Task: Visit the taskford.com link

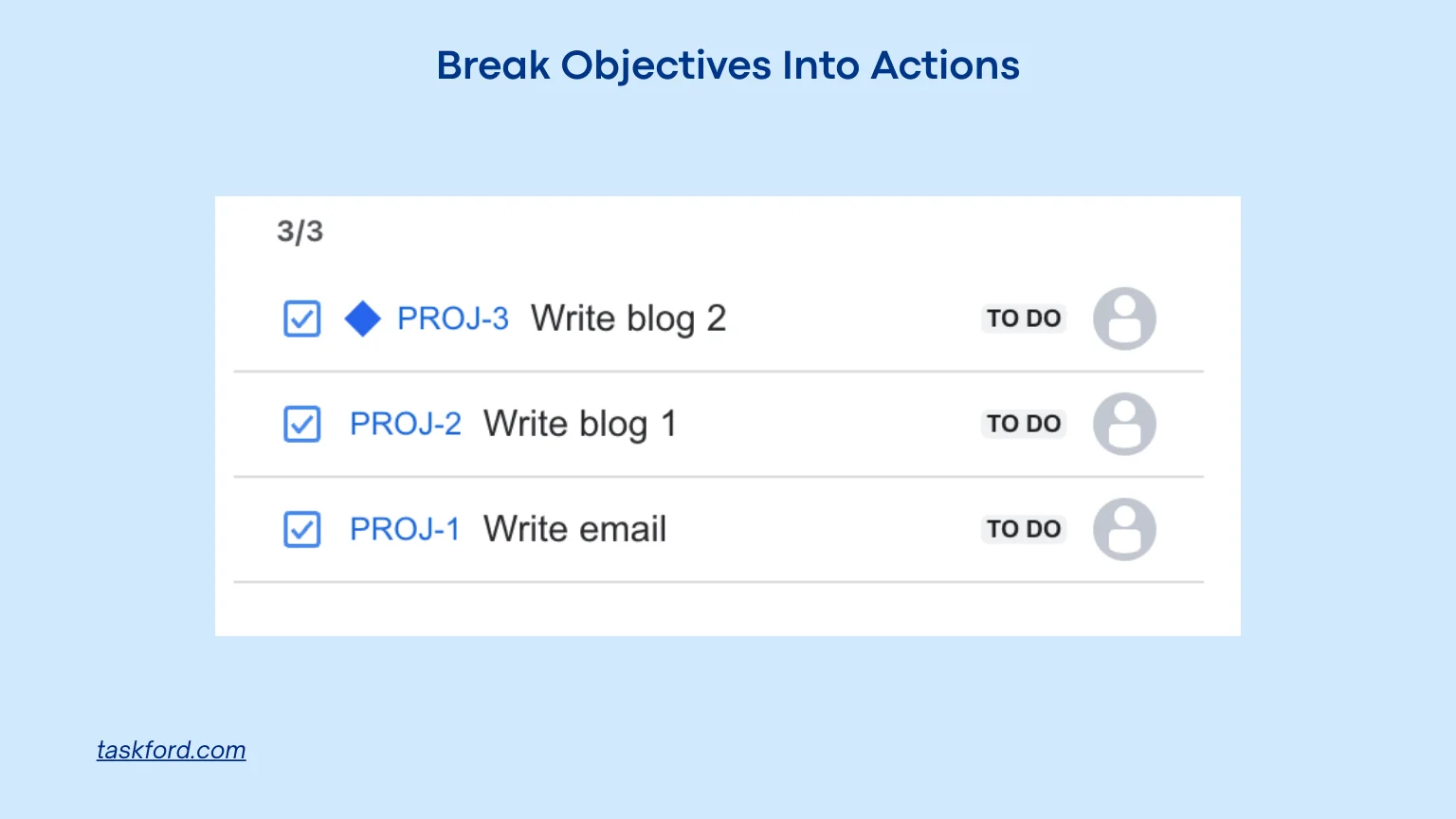Action: 171,750
